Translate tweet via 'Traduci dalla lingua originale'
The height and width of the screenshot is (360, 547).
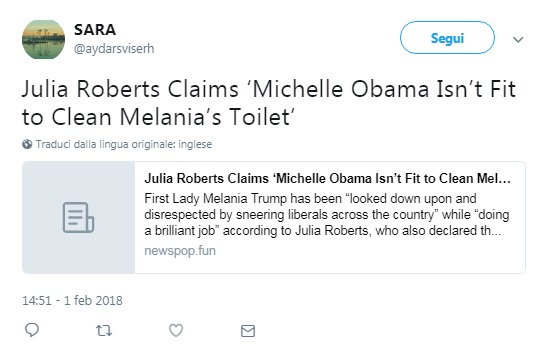(x=124, y=144)
